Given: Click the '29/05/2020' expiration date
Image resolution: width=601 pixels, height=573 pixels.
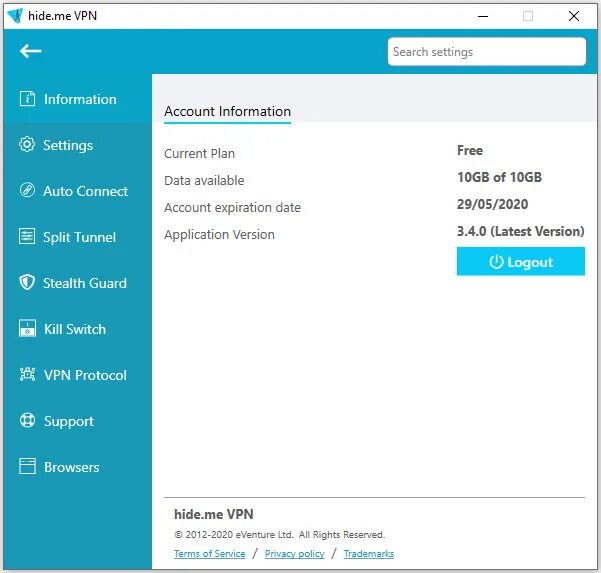Looking at the screenshot, I should [x=493, y=204].
